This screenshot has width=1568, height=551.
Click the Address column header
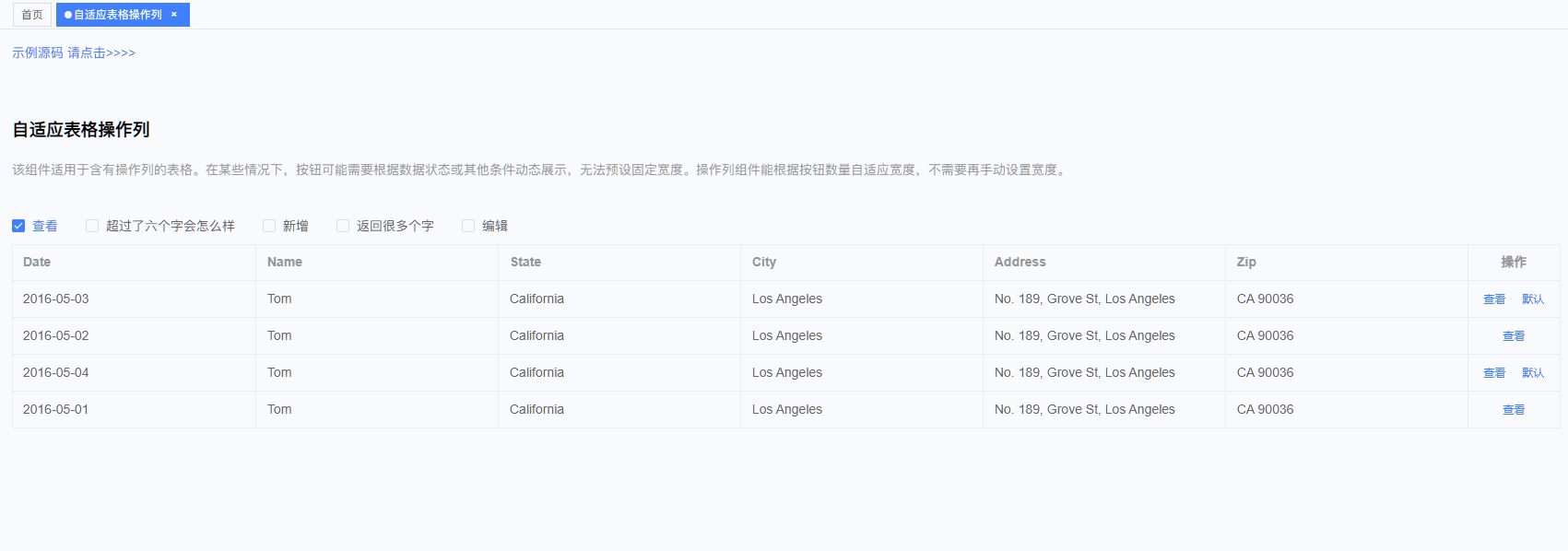1020,262
